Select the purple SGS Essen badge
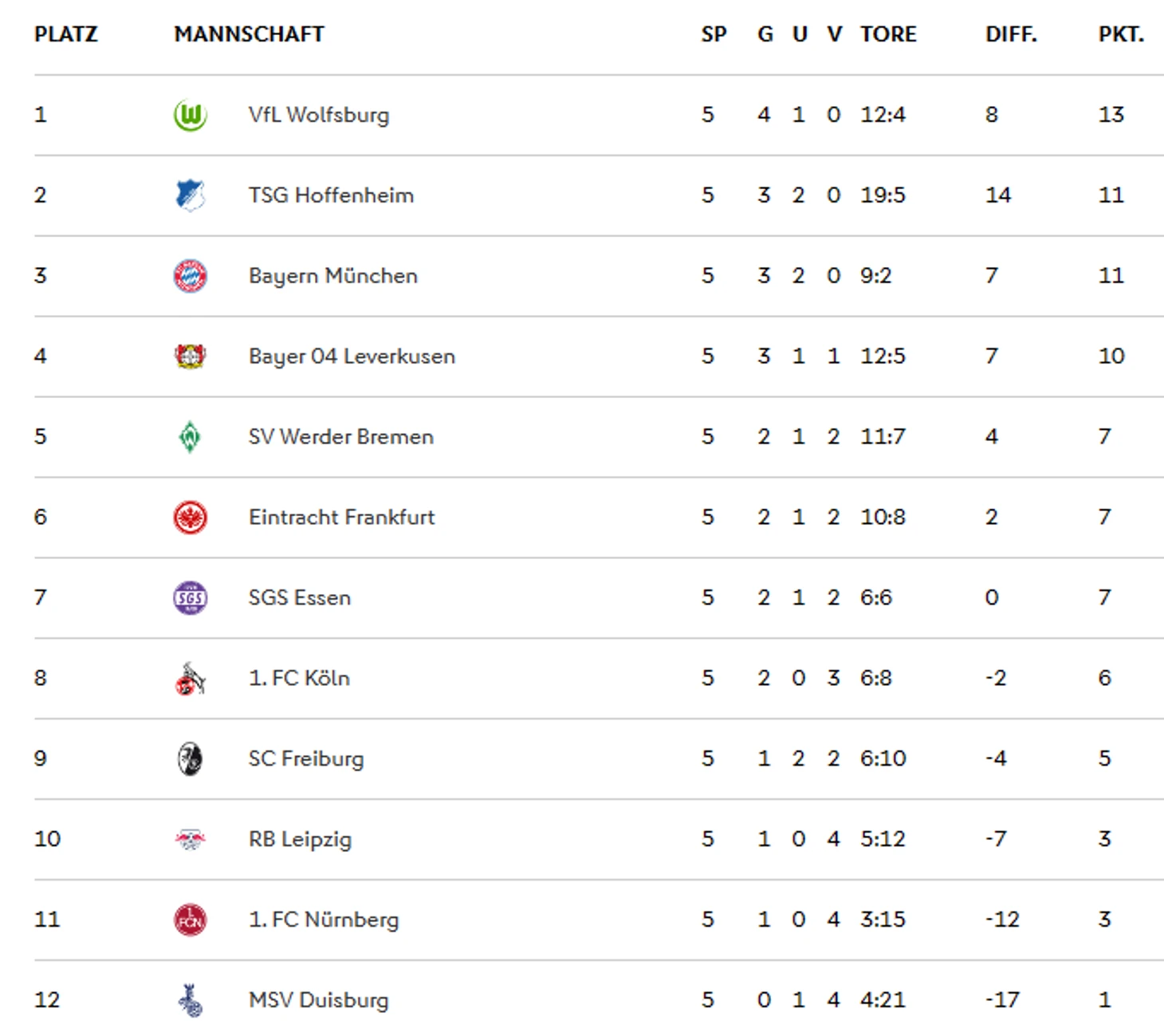The width and height of the screenshot is (1164, 1036). pos(191,597)
